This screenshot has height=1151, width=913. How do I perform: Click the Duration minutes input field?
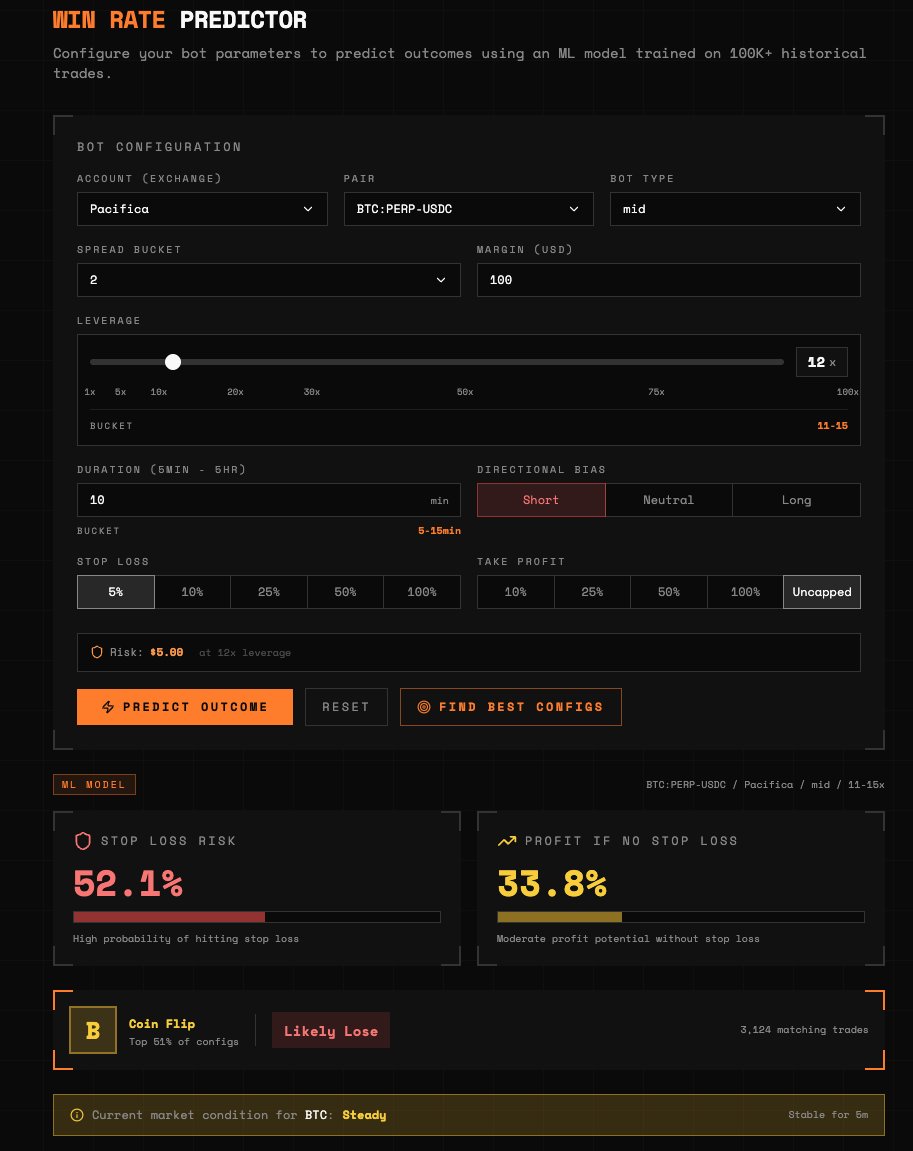(269, 500)
